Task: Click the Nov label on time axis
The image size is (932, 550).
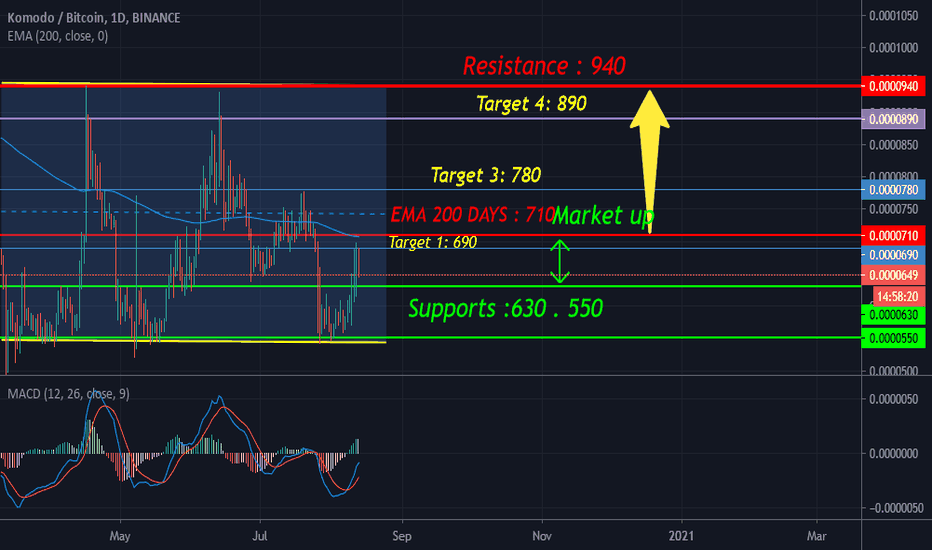Action: click(541, 536)
